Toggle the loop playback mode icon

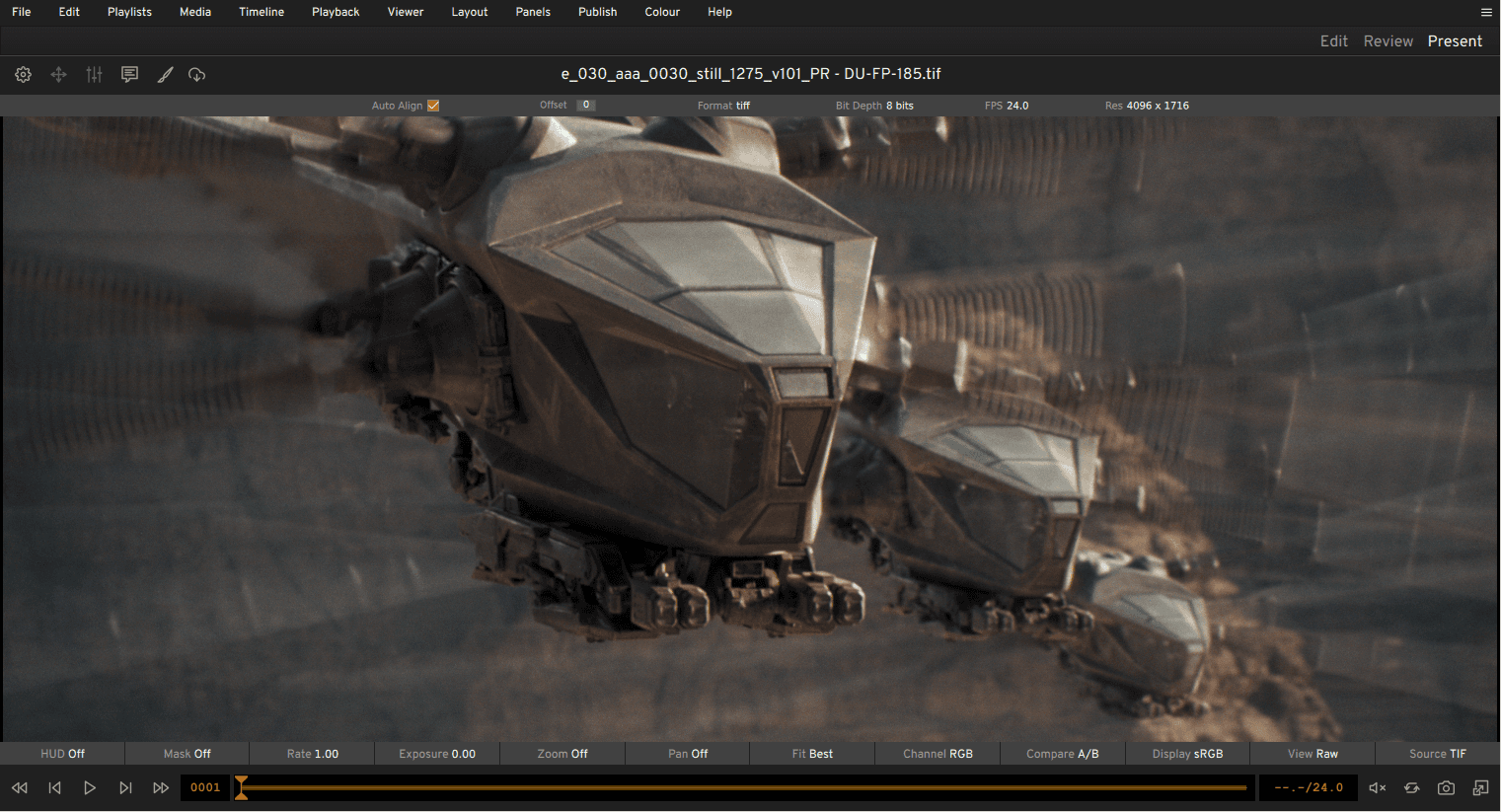(1412, 787)
